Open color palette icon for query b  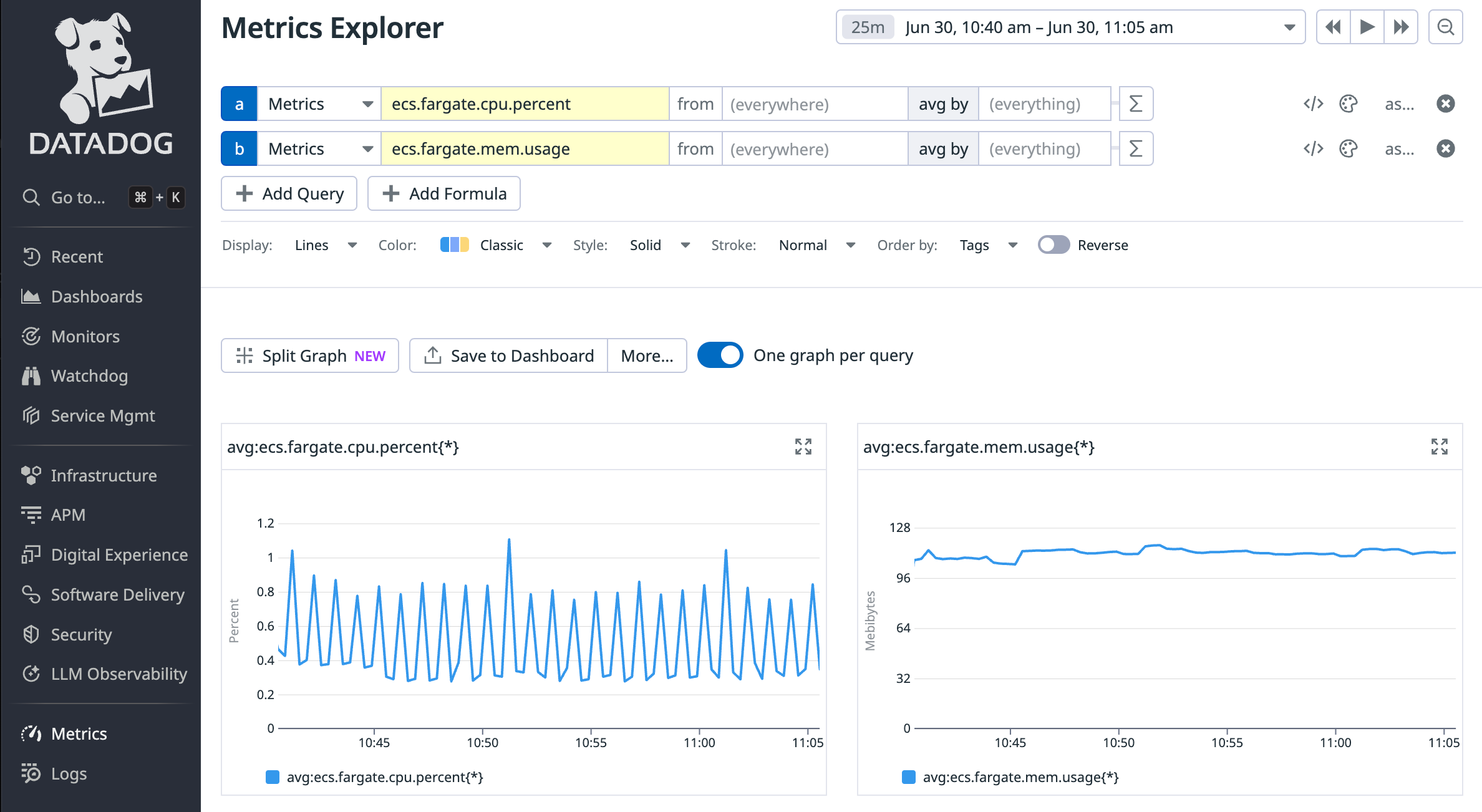tap(1348, 148)
